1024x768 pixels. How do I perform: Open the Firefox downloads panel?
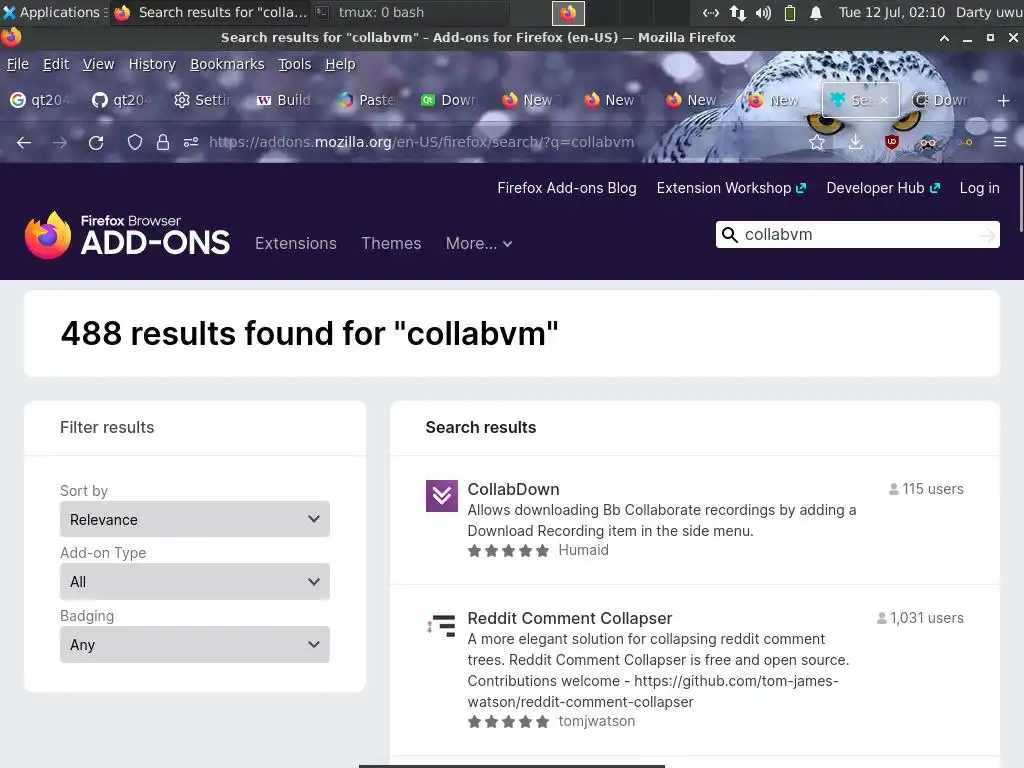point(855,142)
